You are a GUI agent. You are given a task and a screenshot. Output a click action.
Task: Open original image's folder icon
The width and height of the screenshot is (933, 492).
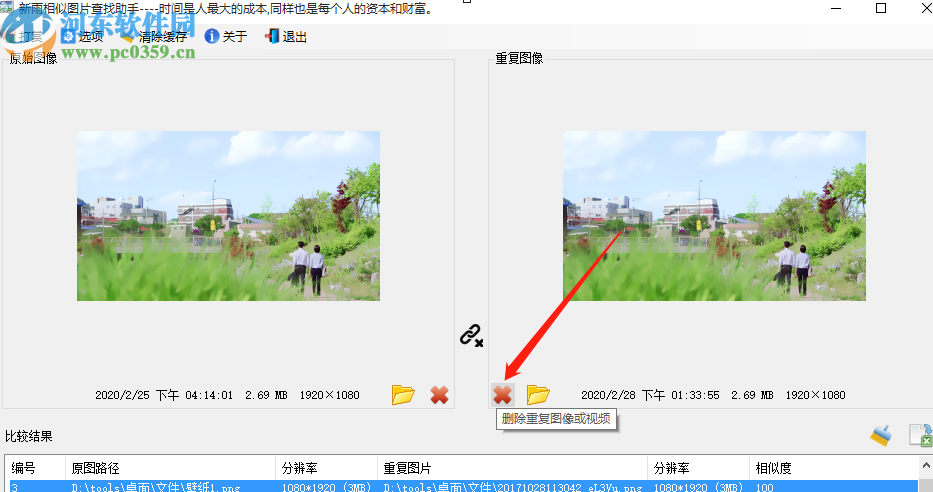click(403, 394)
